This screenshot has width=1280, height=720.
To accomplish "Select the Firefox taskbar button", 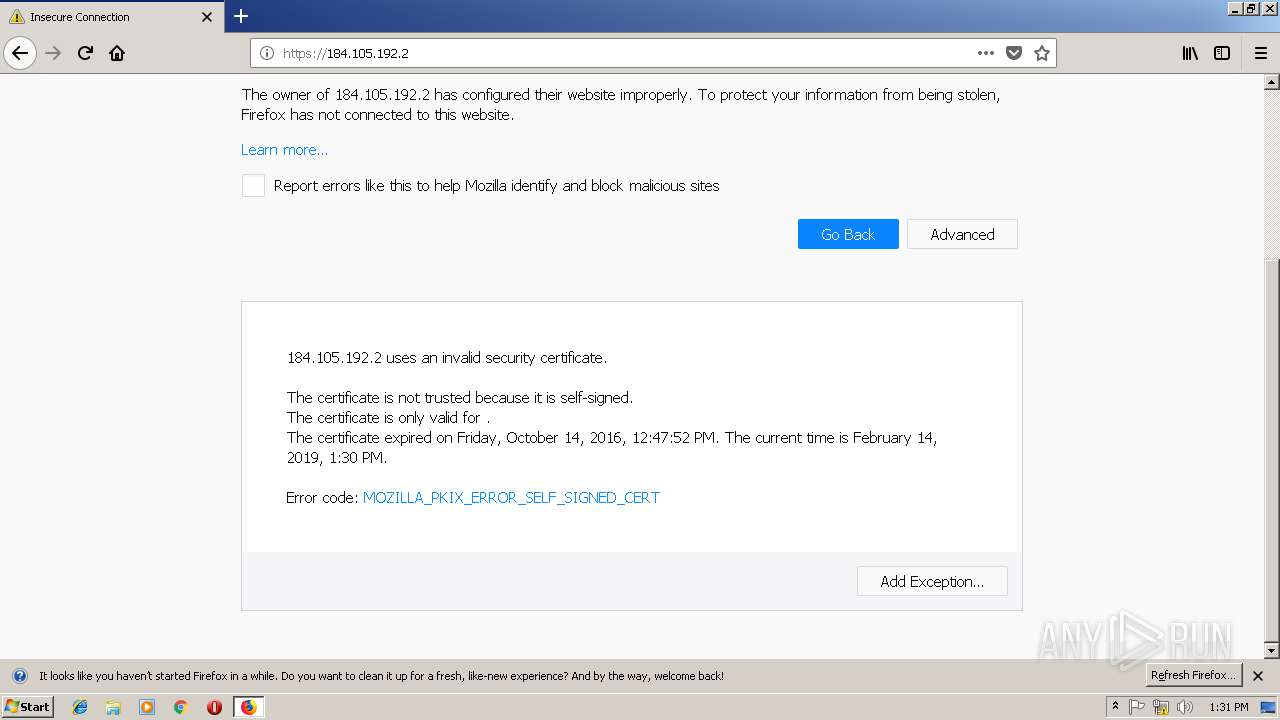I will coord(248,707).
